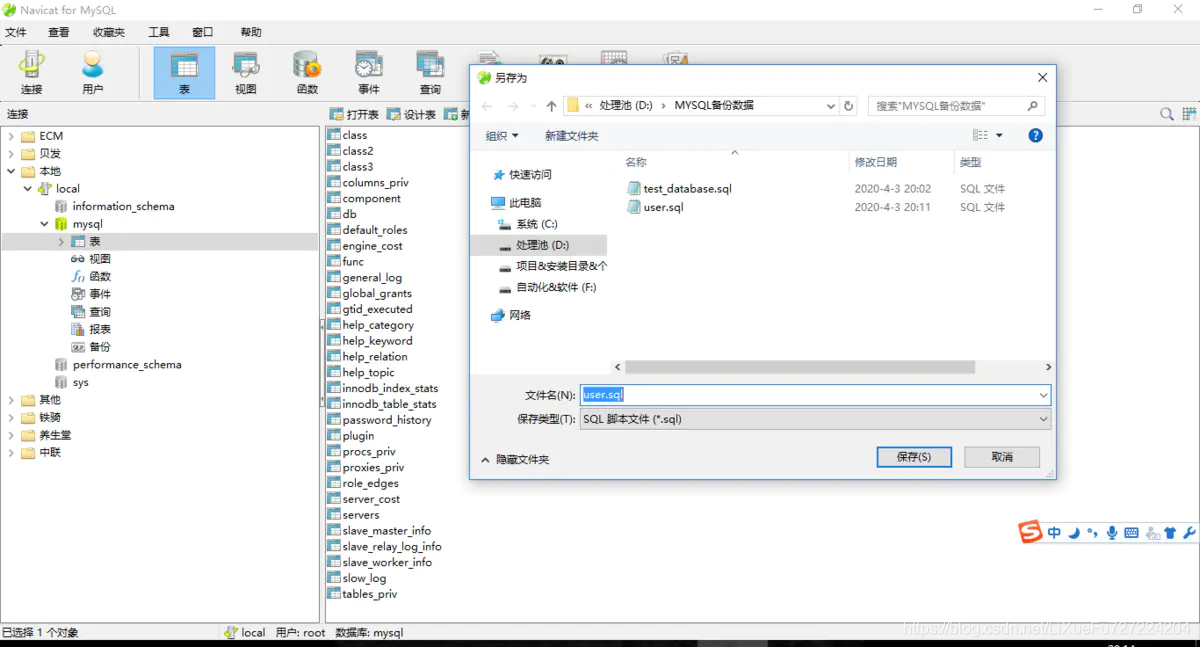Image resolution: width=1200 pixels, height=647 pixels.
Task: Select 网络 in the navigation pane
Action: [x=520, y=315]
